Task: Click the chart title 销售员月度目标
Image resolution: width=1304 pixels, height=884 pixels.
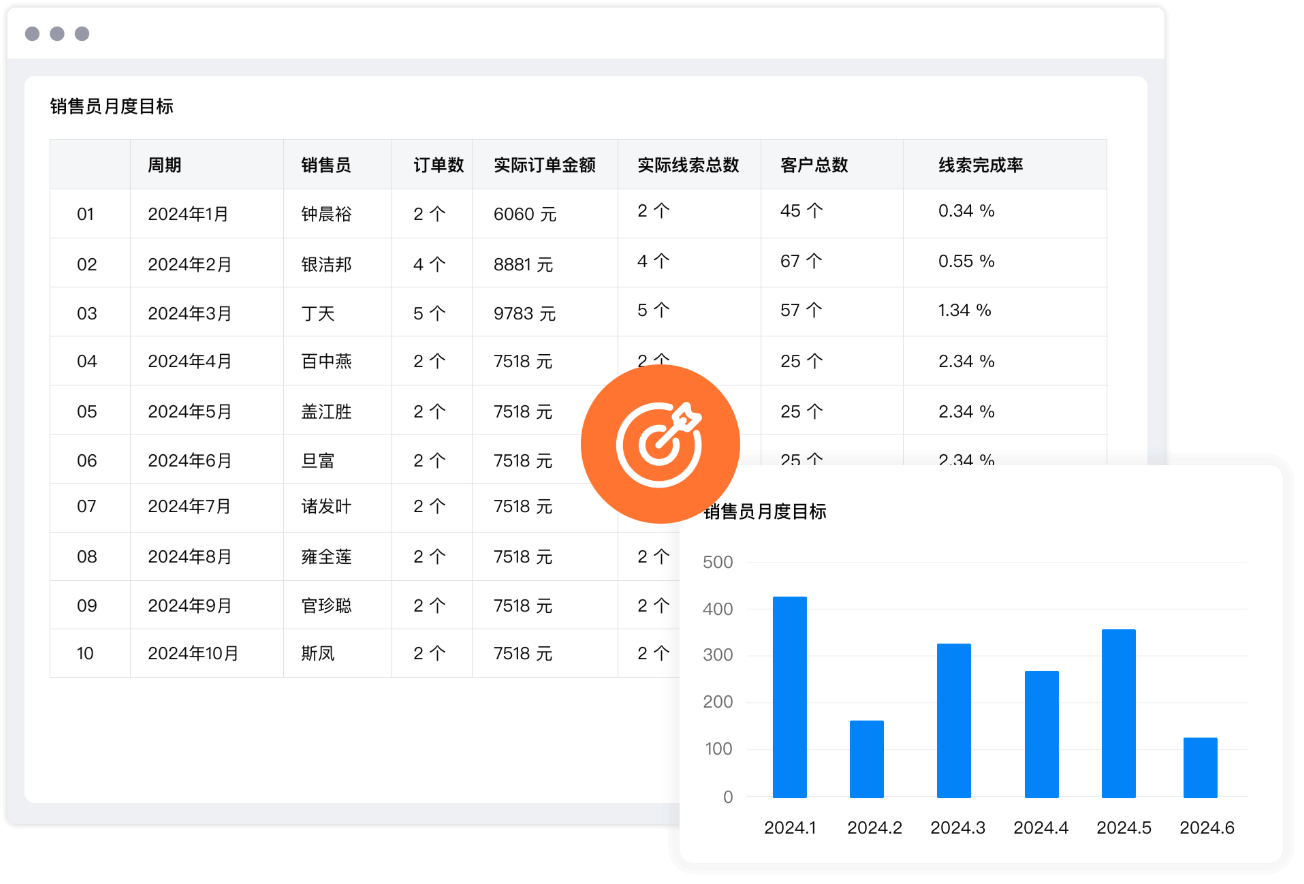Action: coord(766,512)
